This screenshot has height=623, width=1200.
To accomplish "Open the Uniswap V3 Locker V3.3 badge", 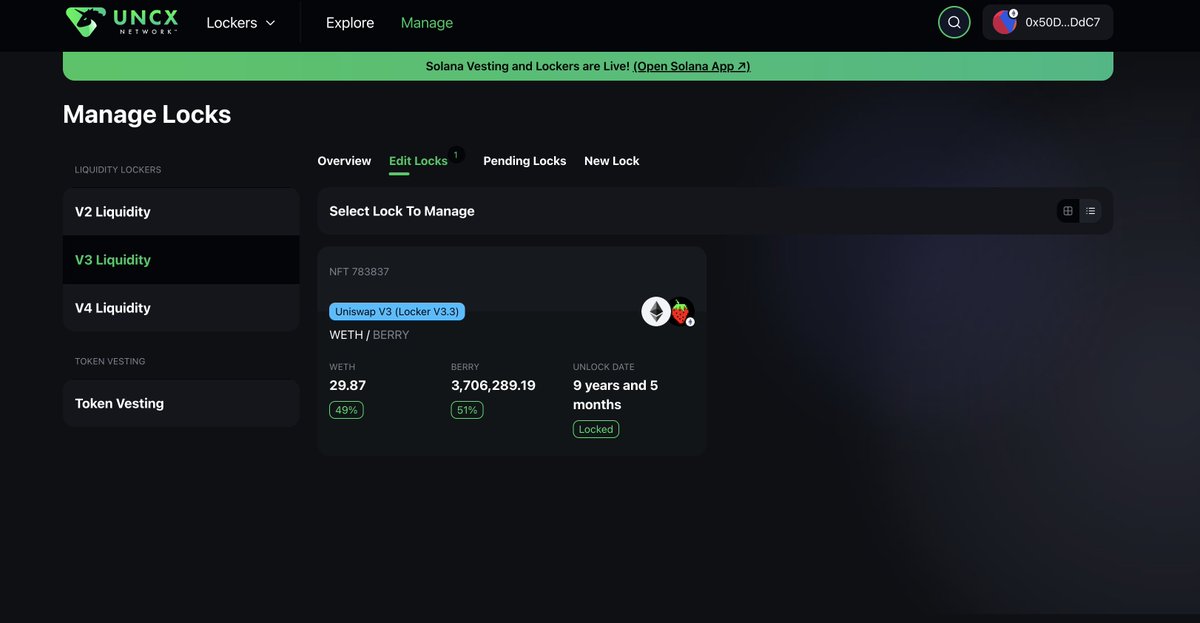I will tap(396, 311).
